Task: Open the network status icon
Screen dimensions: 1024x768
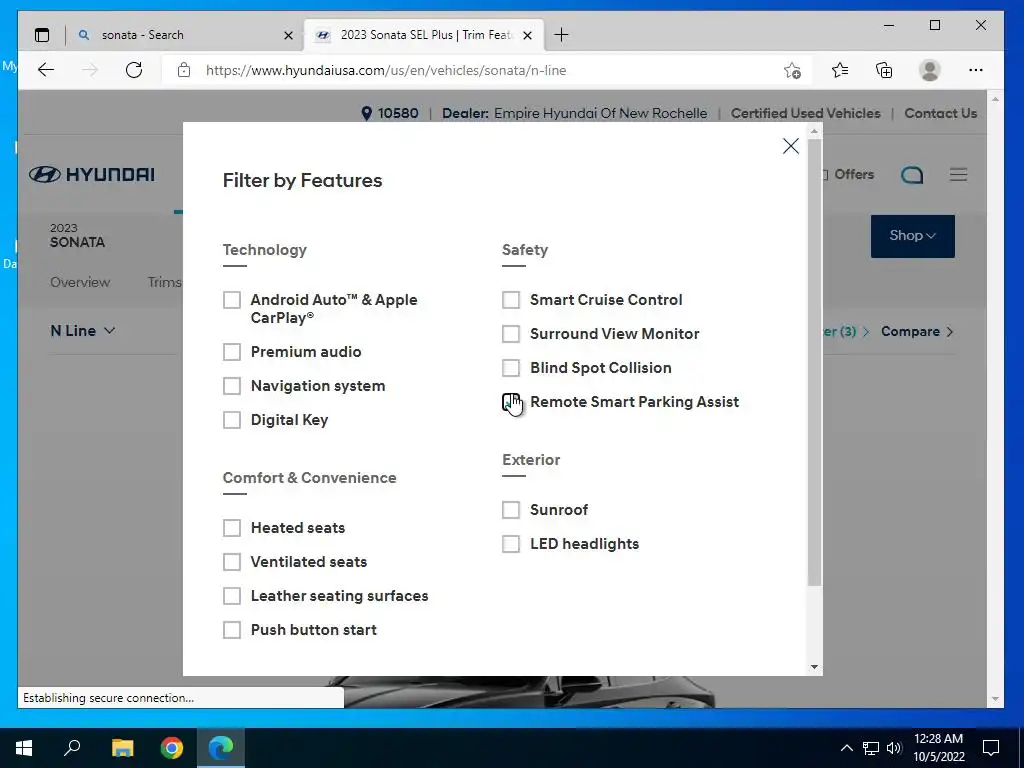Action: pos(871,748)
